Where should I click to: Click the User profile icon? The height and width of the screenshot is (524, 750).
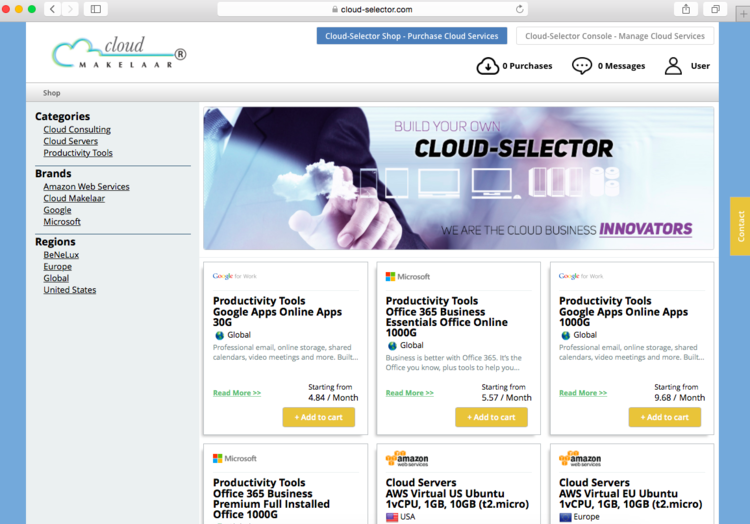[673, 66]
